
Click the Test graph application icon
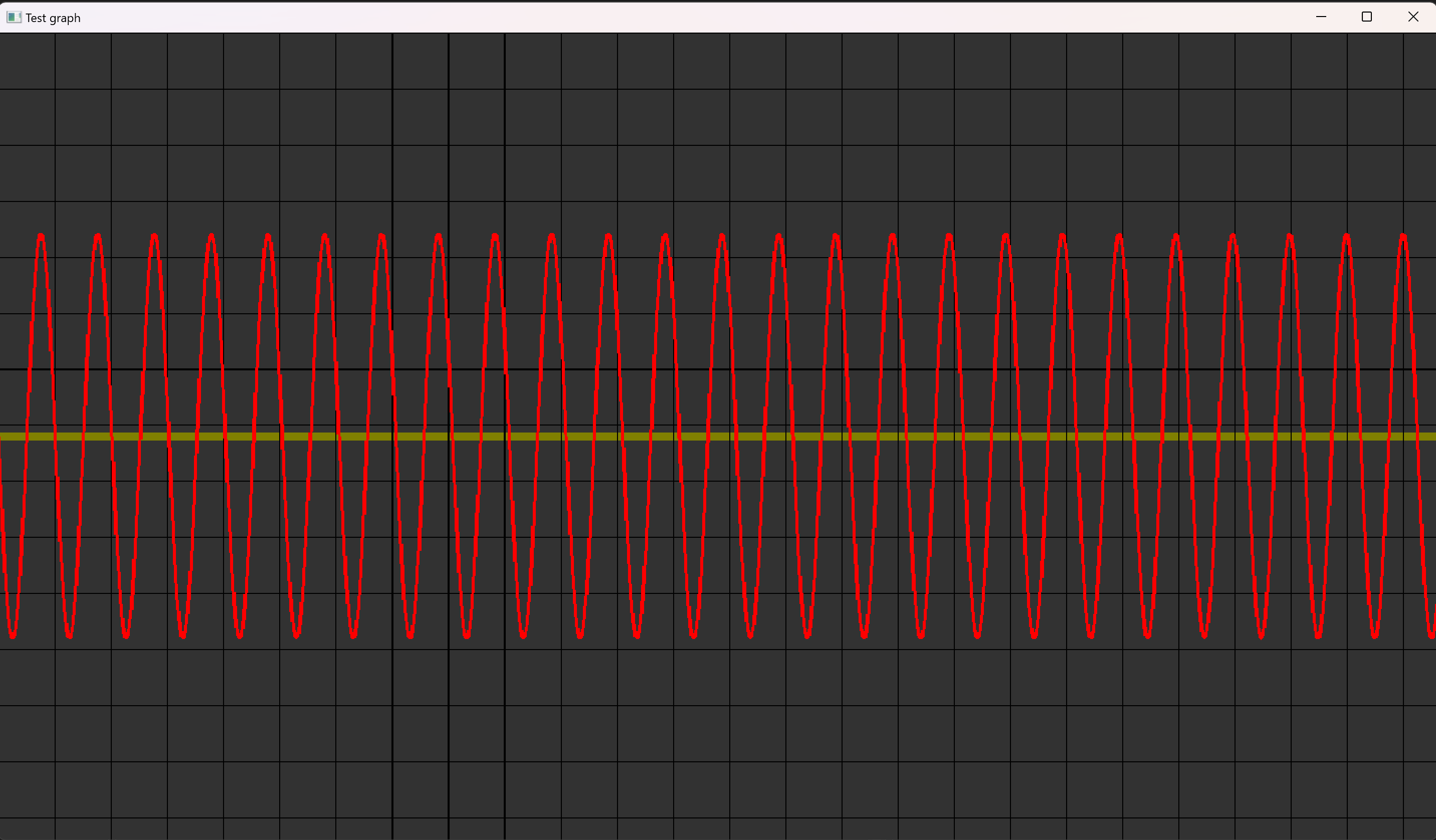click(x=14, y=18)
